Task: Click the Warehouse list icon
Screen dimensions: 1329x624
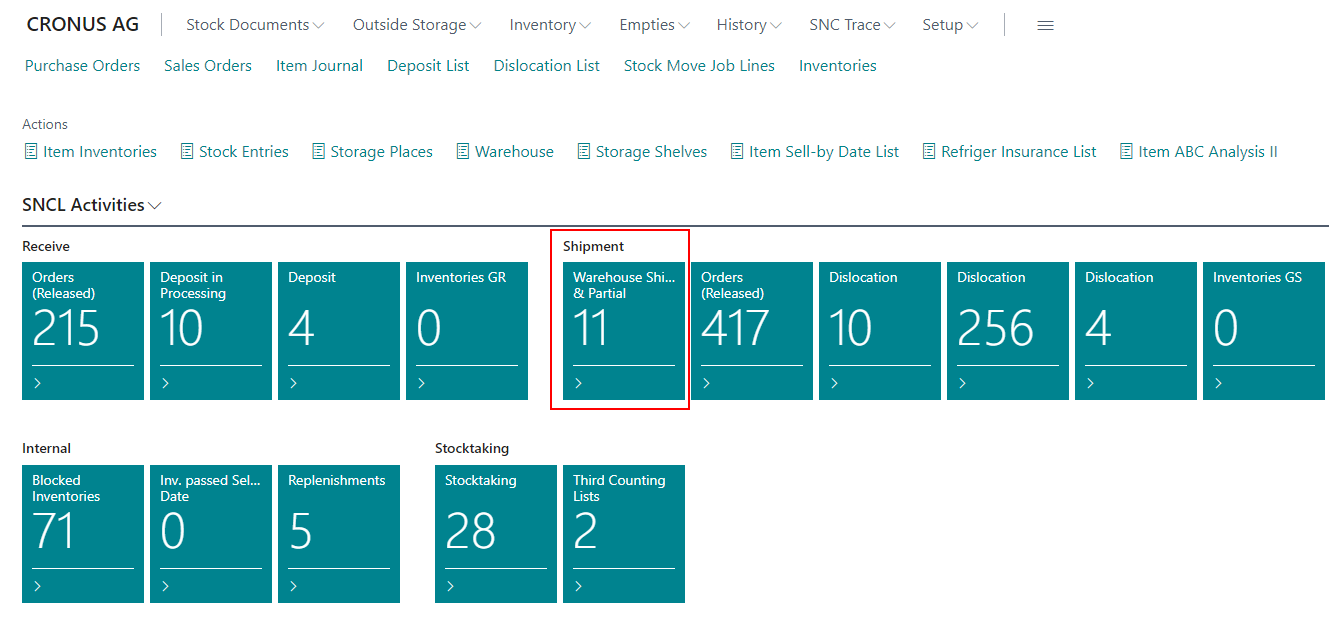Action: tap(462, 152)
